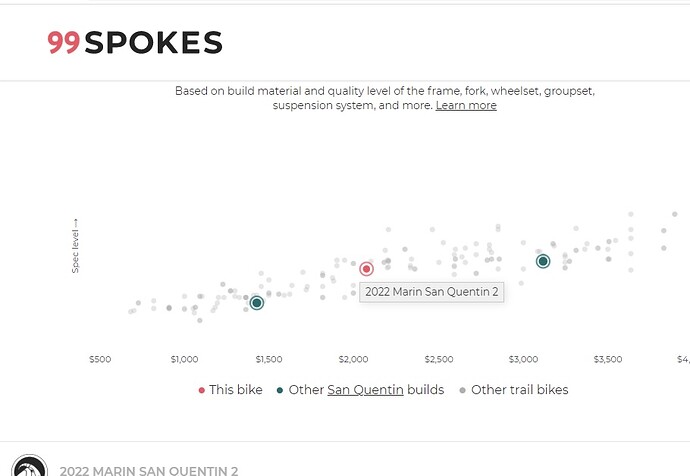Click the "2022 MARIN SAN QUENTIN 2" heading
The image size is (690, 476).
[x=149, y=470]
